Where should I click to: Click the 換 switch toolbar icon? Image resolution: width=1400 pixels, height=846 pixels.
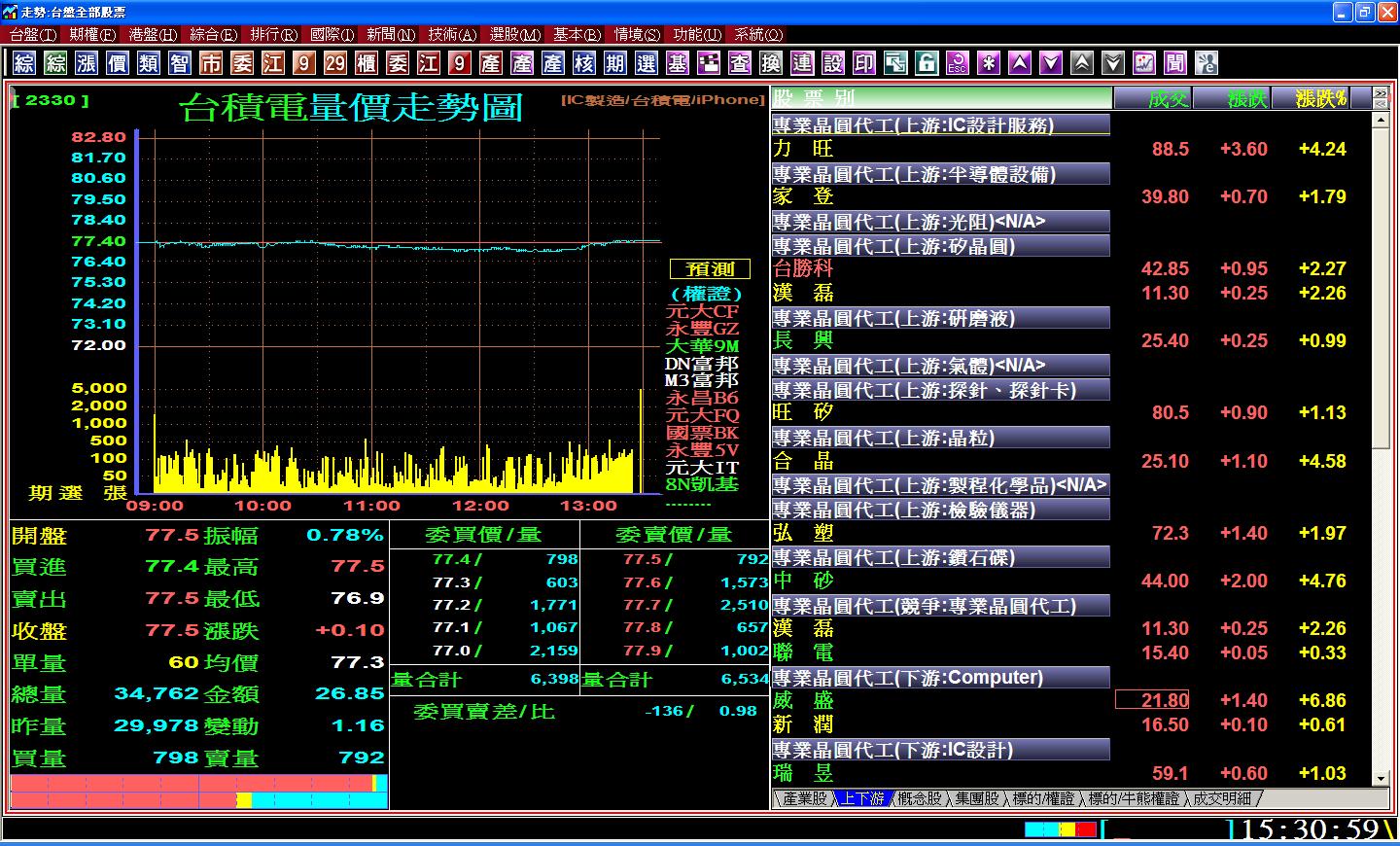click(x=771, y=63)
